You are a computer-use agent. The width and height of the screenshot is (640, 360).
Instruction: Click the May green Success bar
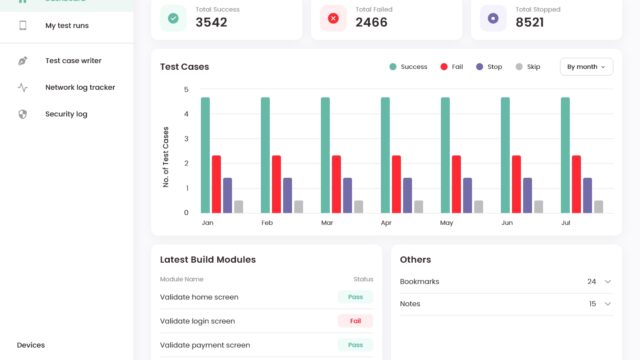click(445, 155)
